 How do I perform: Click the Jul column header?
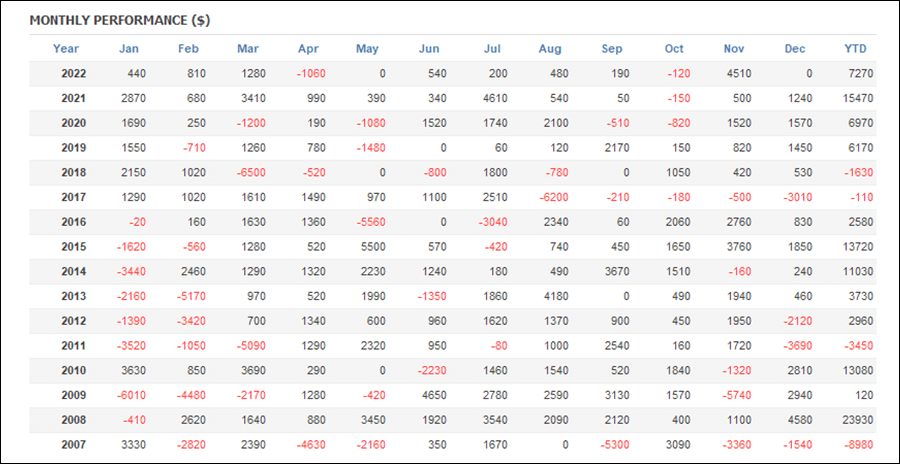click(492, 49)
